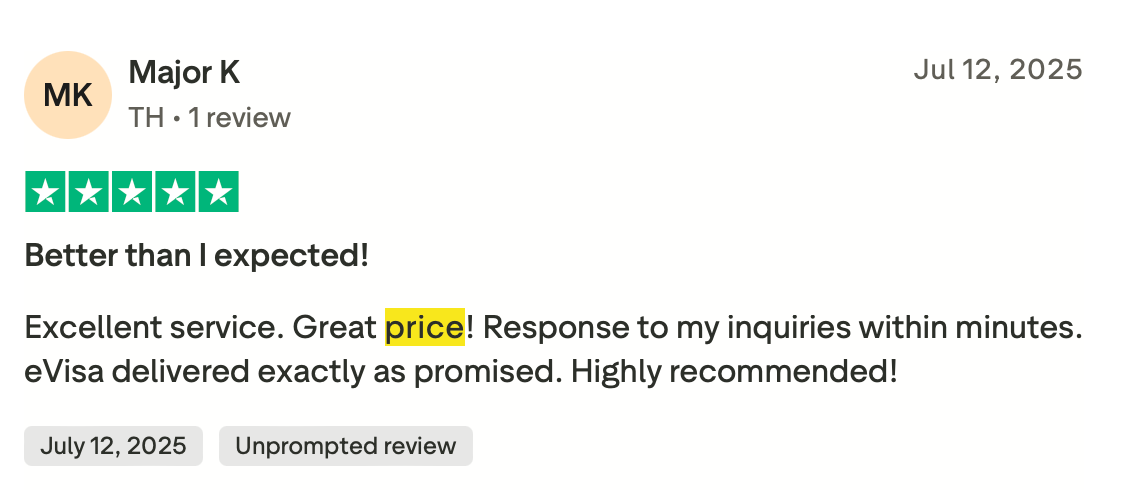Click the TH country code

click(146, 118)
